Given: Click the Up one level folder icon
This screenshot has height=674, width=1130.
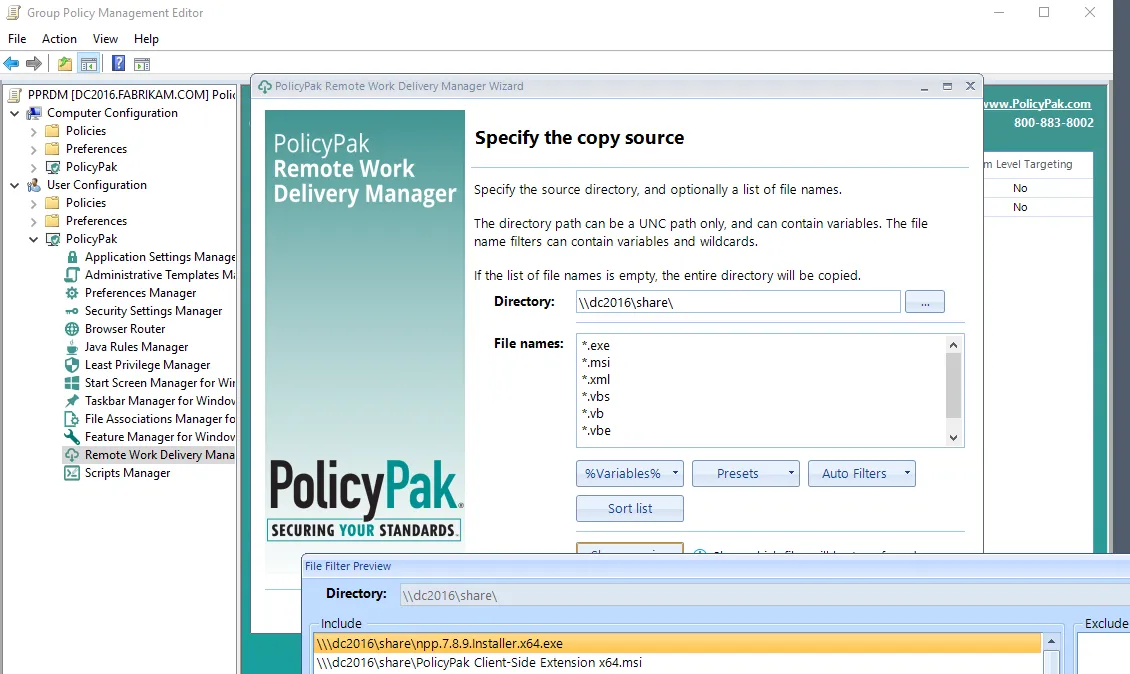Looking at the screenshot, I should pos(65,63).
